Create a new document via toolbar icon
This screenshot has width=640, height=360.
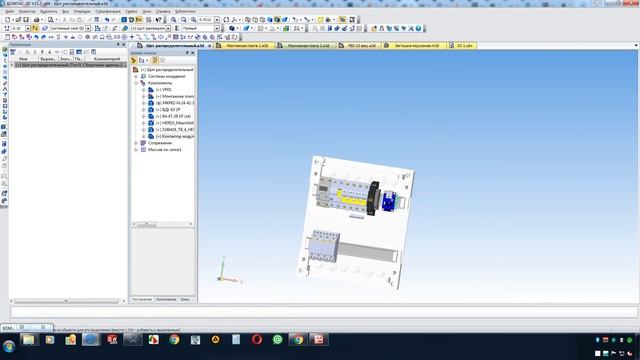coord(7,20)
